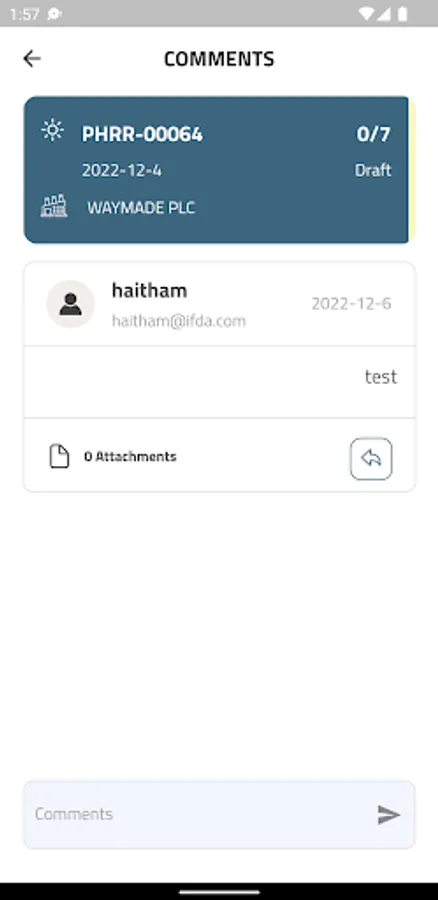This screenshot has height=900, width=438.
Task: Tap the reply arrow icon on comment
Action: point(371,459)
